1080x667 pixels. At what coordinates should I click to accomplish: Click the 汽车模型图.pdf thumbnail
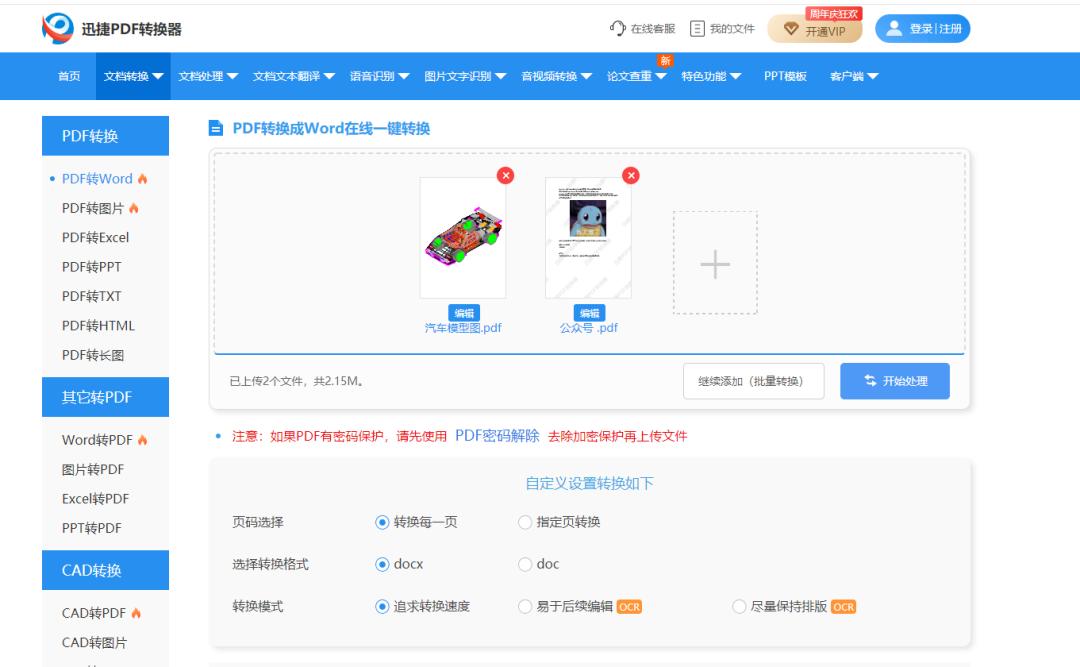point(464,237)
